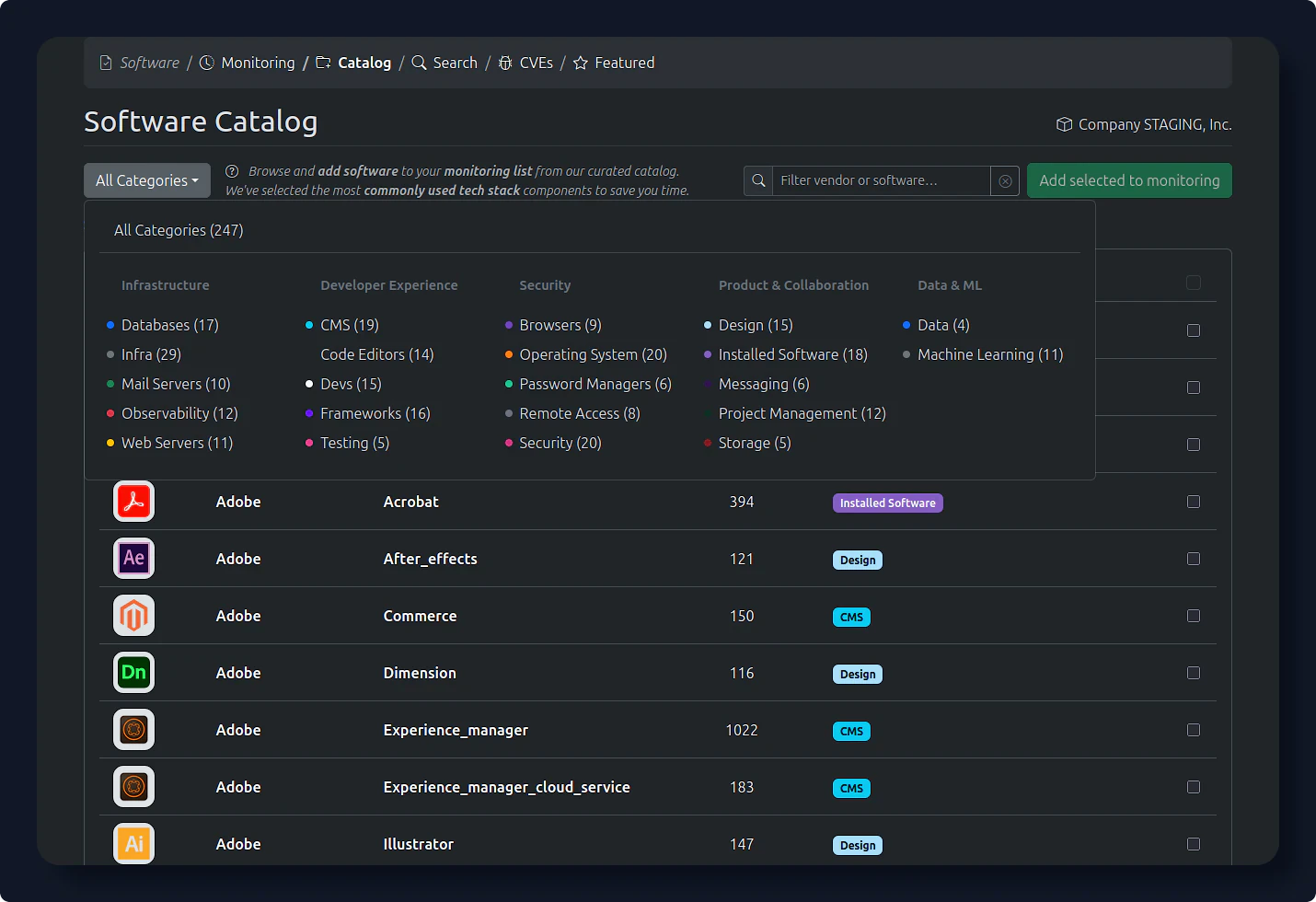Click the magnifier icon beside filter field
This screenshot has width=1316, height=902.
(x=758, y=181)
